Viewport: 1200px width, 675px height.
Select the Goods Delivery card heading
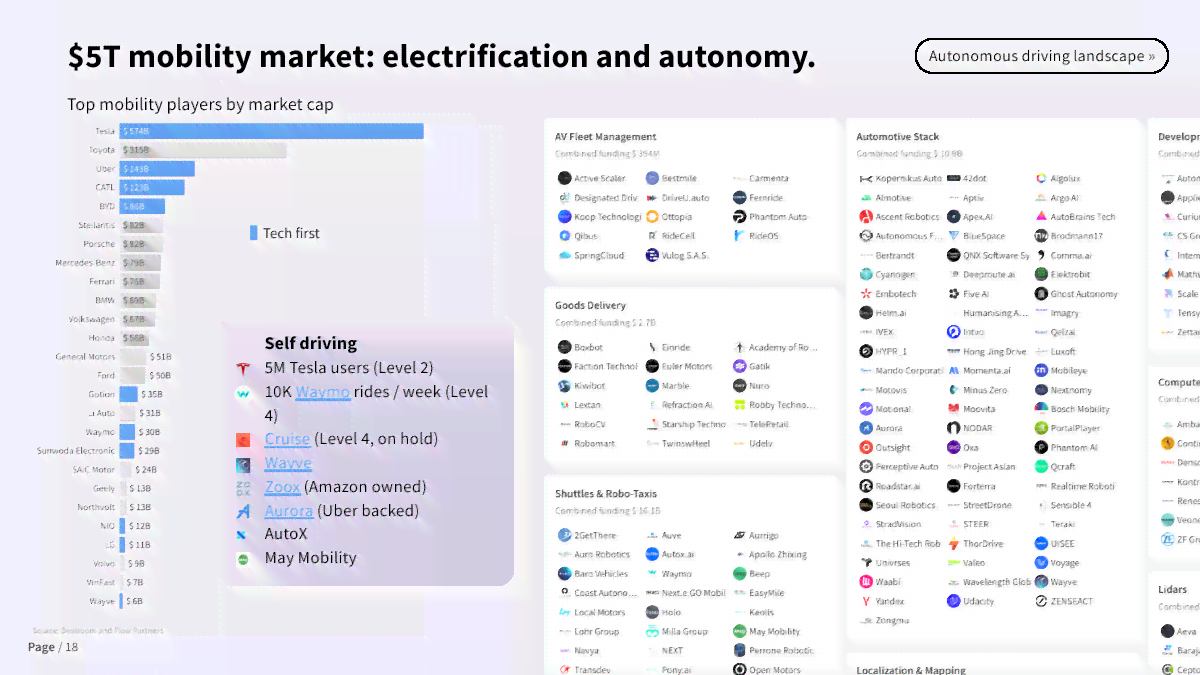(591, 306)
